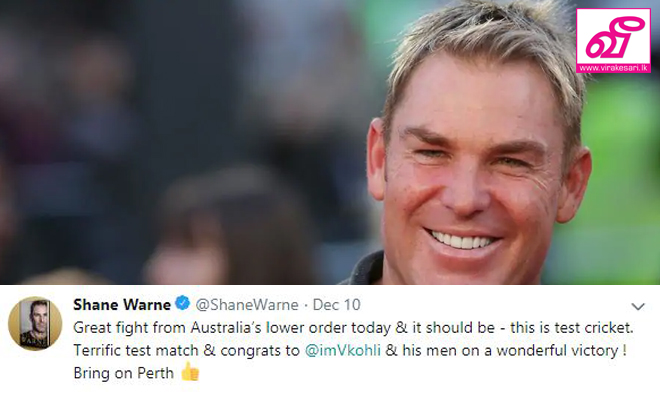Image resolution: width=660 pixels, height=400 pixels.
Task: Click the tweet line starting 'Great fight from'
Action: coord(353,328)
